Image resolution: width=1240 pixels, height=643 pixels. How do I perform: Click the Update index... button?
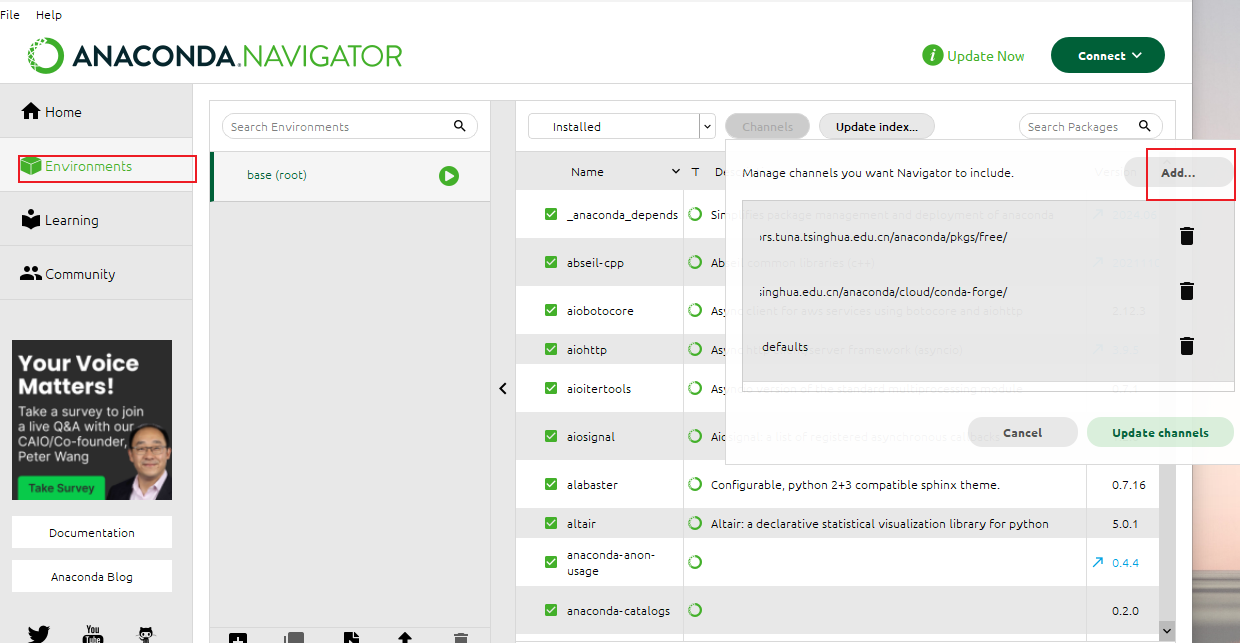tap(877, 126)
